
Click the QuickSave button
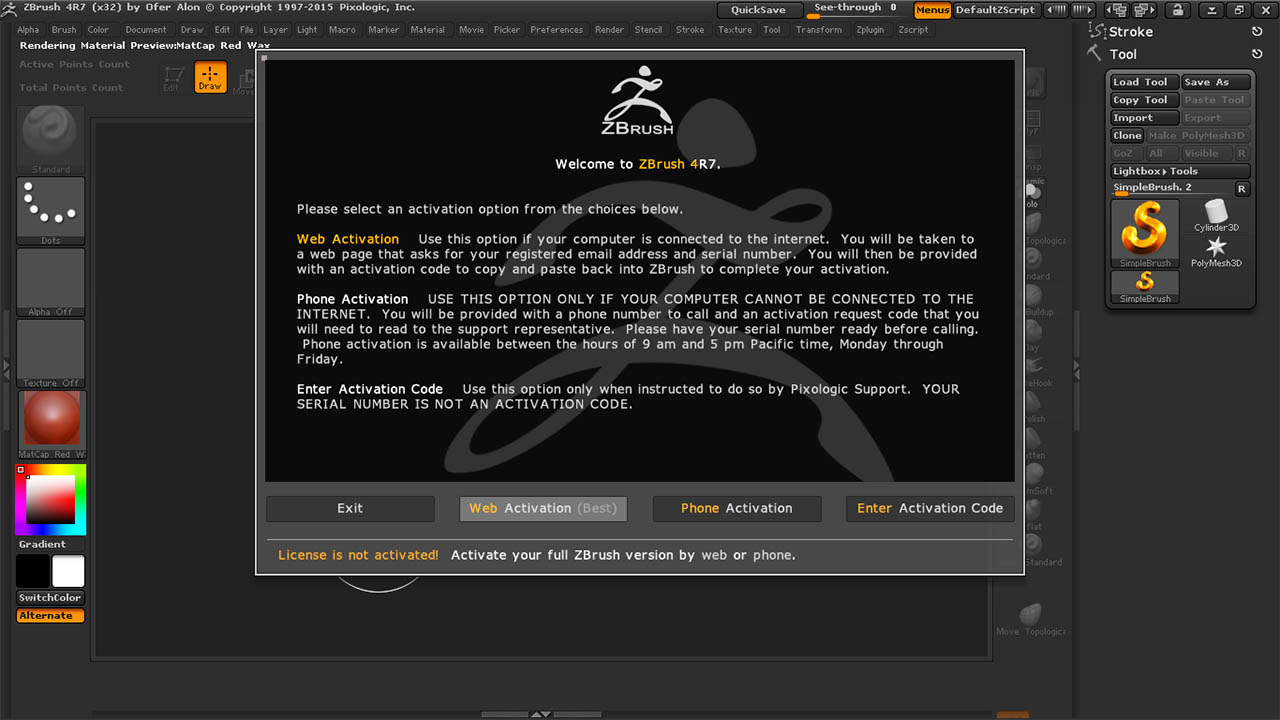coord(758,10)
